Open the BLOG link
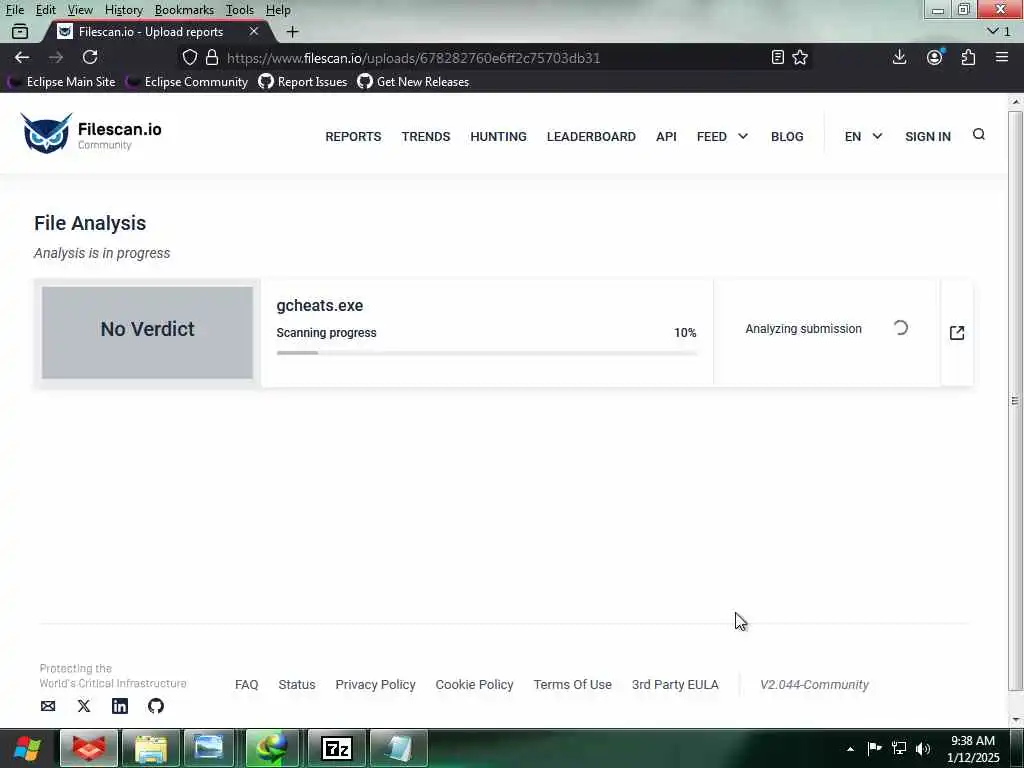1024x768 pixels. tap(787, 136)
